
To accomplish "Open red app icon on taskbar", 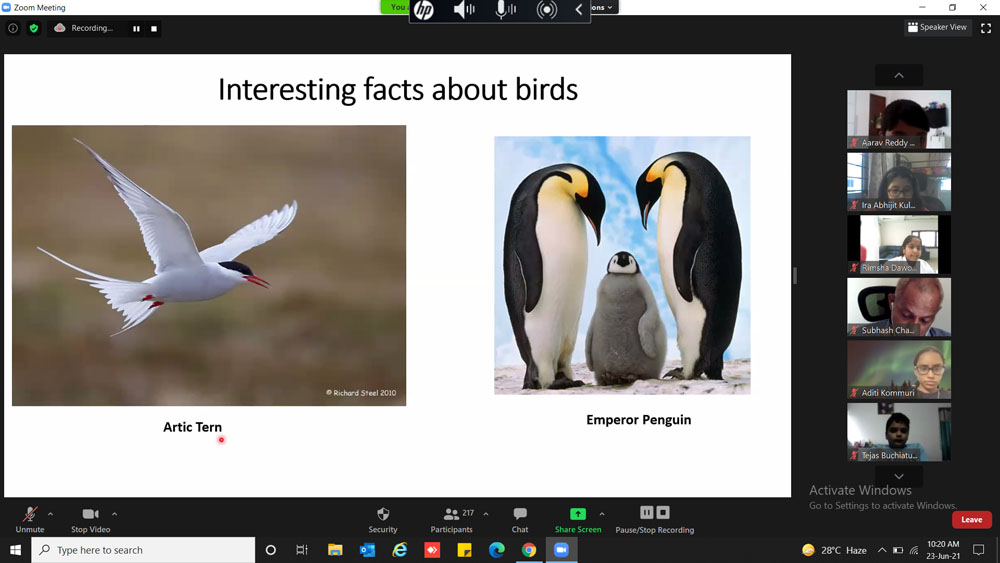I will 432,550.
